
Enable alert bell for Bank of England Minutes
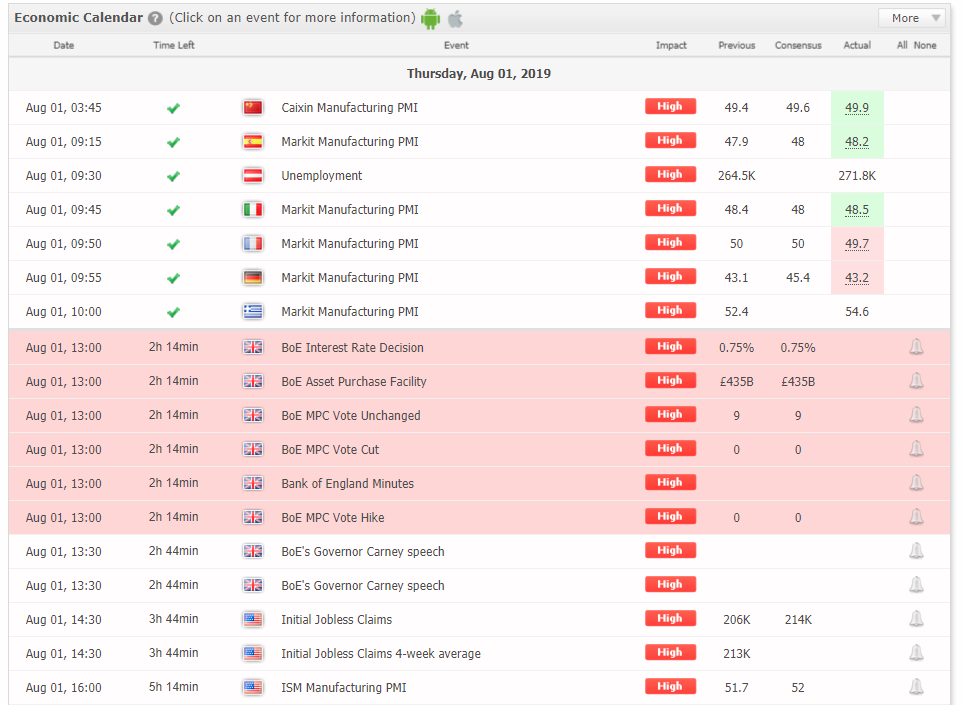click(916, 483)
